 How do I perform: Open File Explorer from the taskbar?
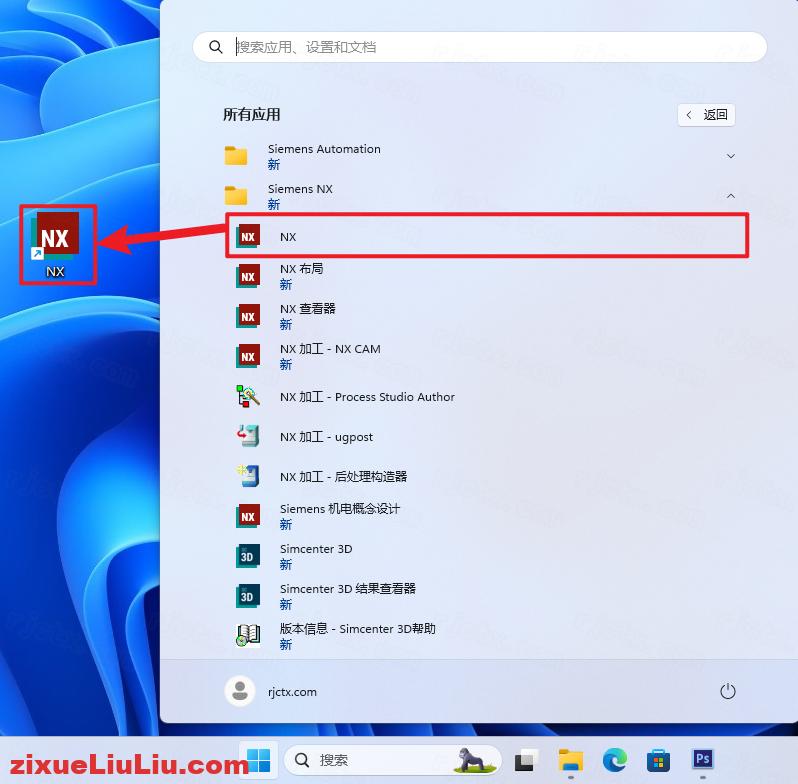[x=571, y=760]
